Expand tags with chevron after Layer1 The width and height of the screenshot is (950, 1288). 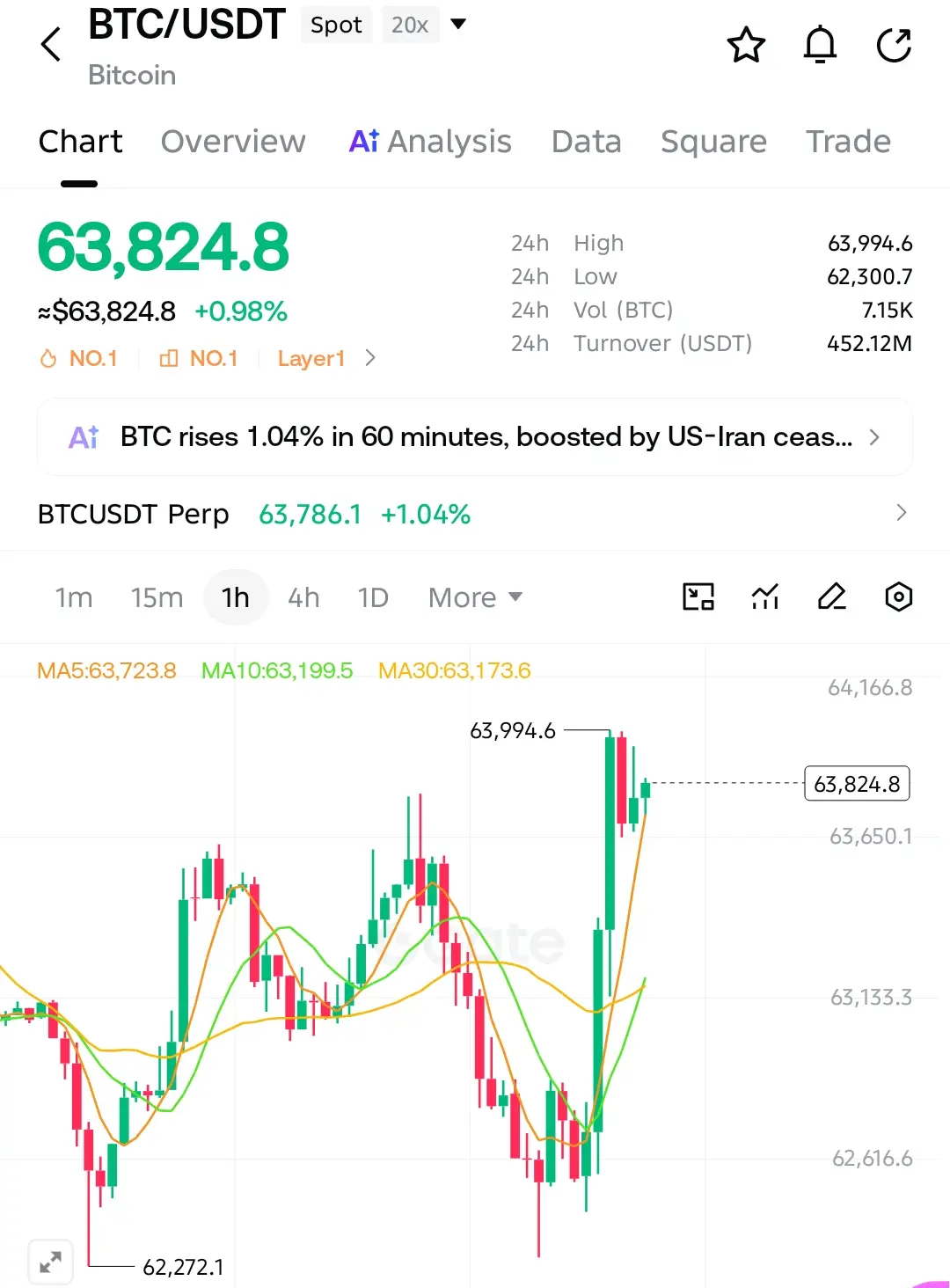click(x=370, y=358)
